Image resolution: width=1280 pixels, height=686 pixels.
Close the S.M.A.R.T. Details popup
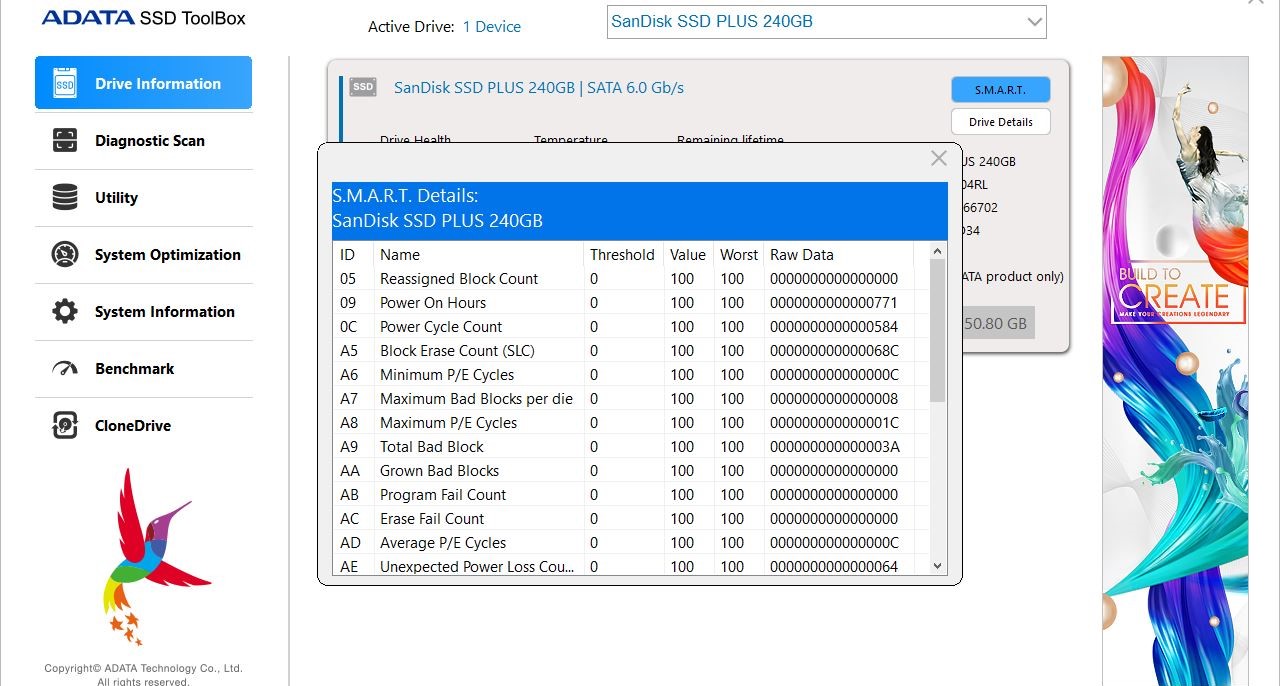(x=938, y=158)
